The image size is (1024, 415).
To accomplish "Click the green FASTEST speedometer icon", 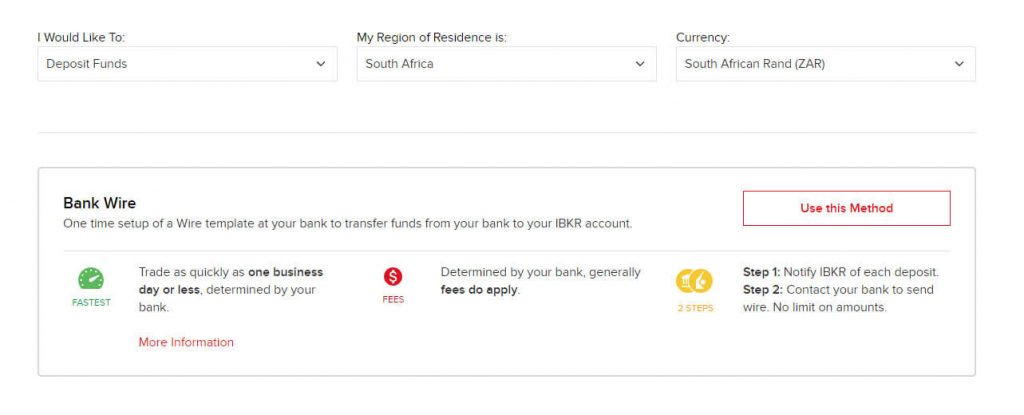I will click(x=91, y=279).
